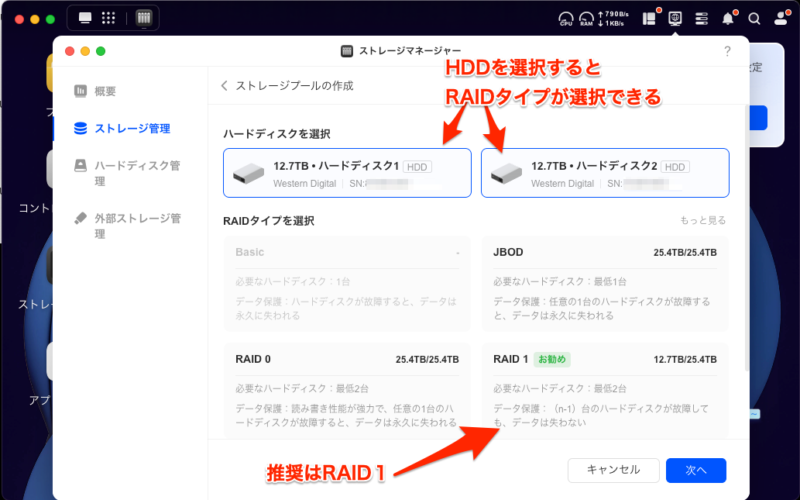Click the CPU usage indicator icon
800x500 pixels.
point(566,18)
